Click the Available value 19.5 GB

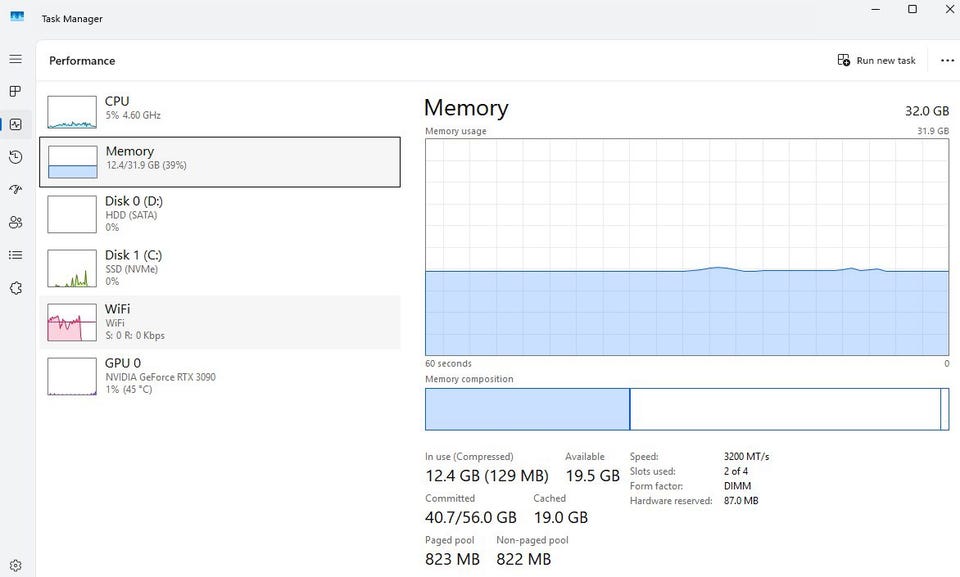592,476
